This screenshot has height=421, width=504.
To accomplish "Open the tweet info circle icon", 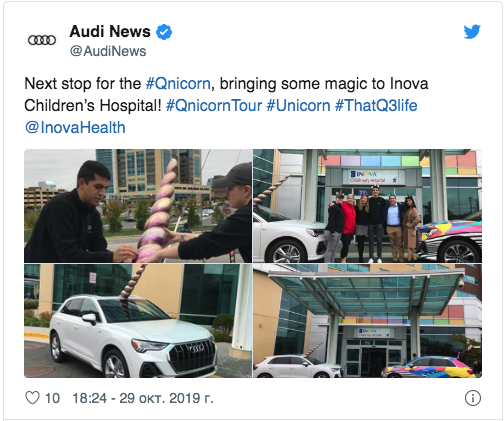I will point(472,398).
